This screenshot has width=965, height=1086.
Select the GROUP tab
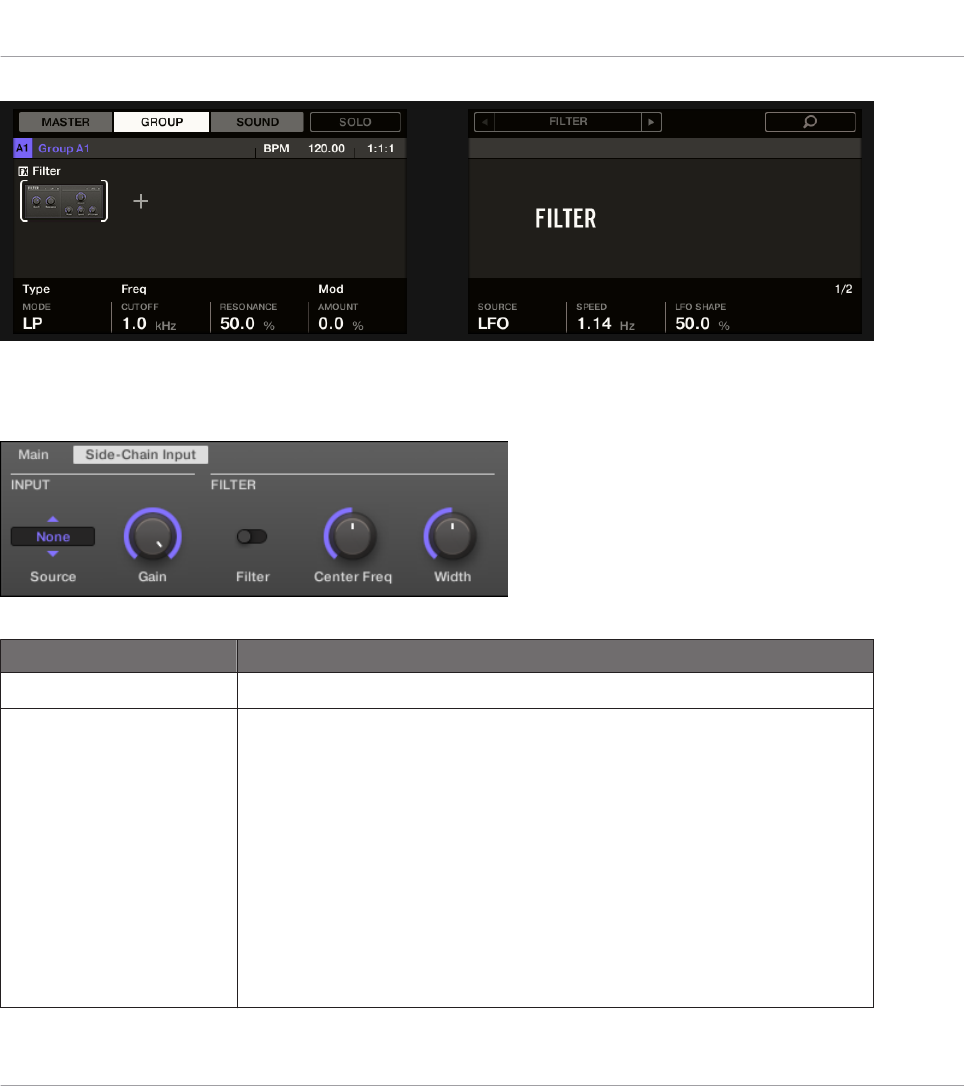click(x=161, y=122)
